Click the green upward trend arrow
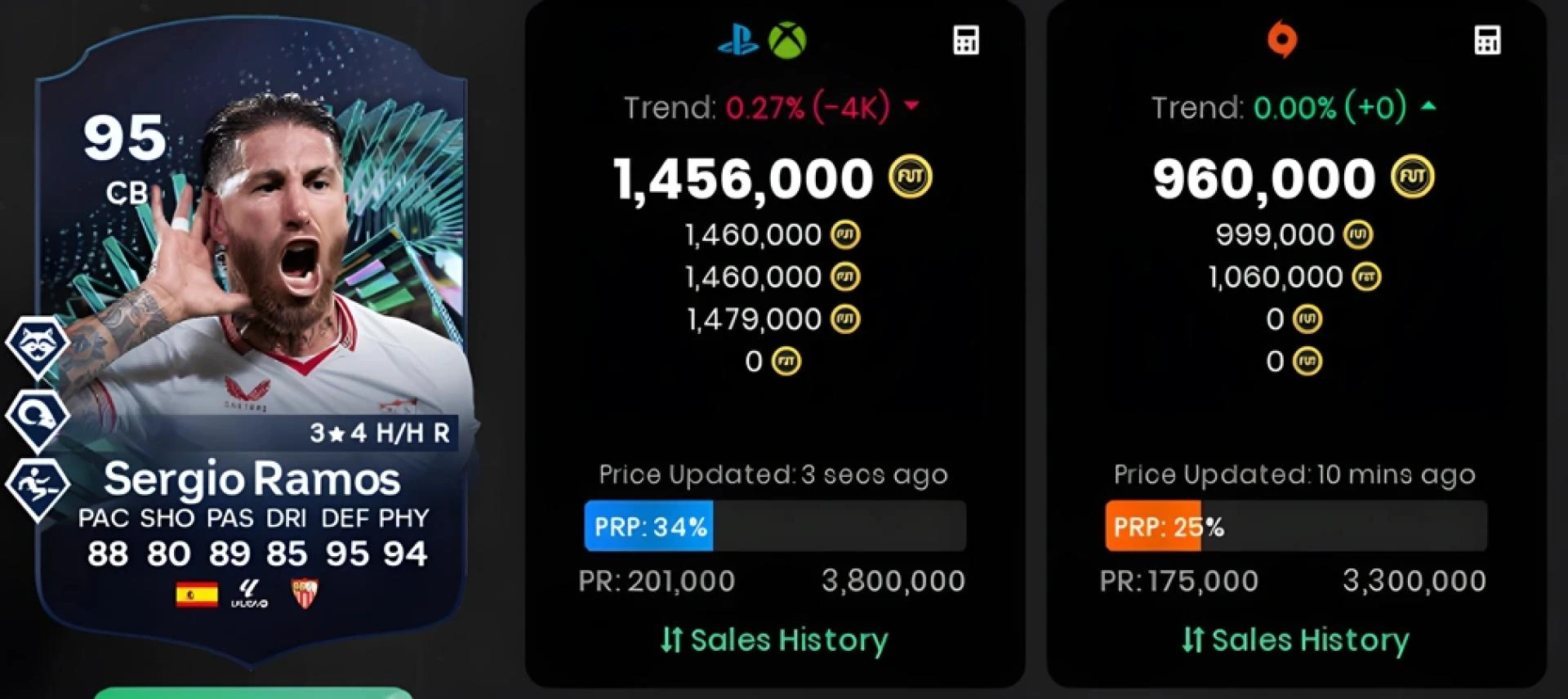The image size is (1568, 699). pos(1428,105)
